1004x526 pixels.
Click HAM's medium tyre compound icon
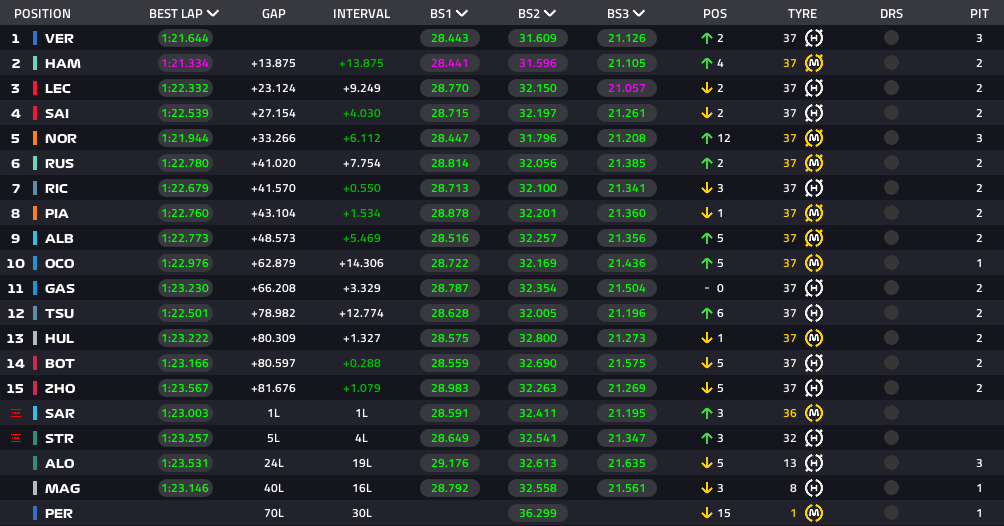coord(813,63)
